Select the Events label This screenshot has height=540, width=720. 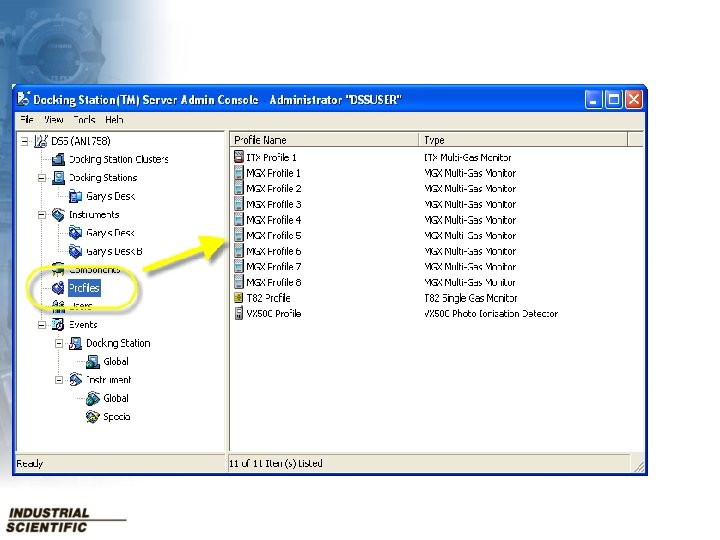pyautogui.click(x=83, y=325)
